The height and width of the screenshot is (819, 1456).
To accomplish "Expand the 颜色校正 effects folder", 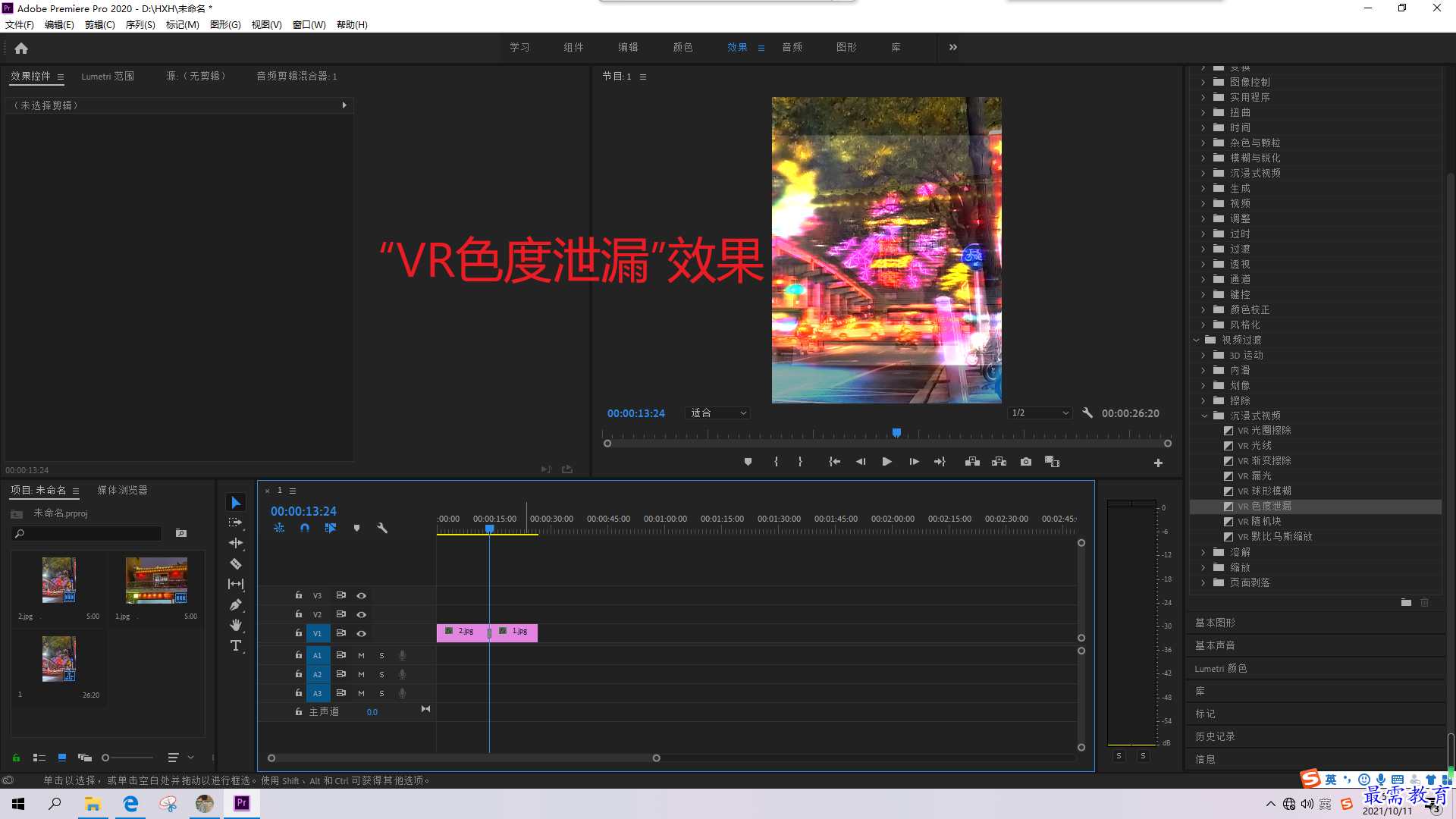I will [1203, 309].
